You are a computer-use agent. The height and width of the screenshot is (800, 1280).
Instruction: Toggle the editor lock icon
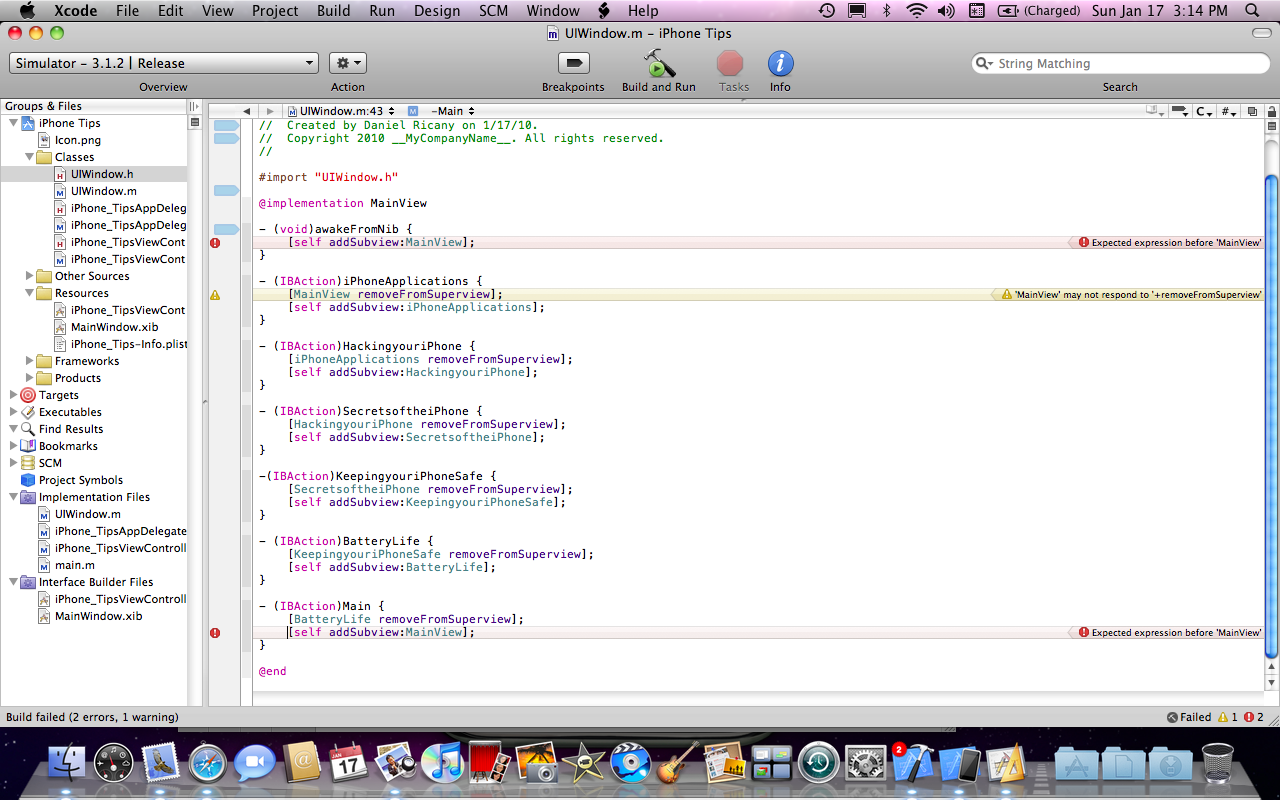pos(1270,111)
